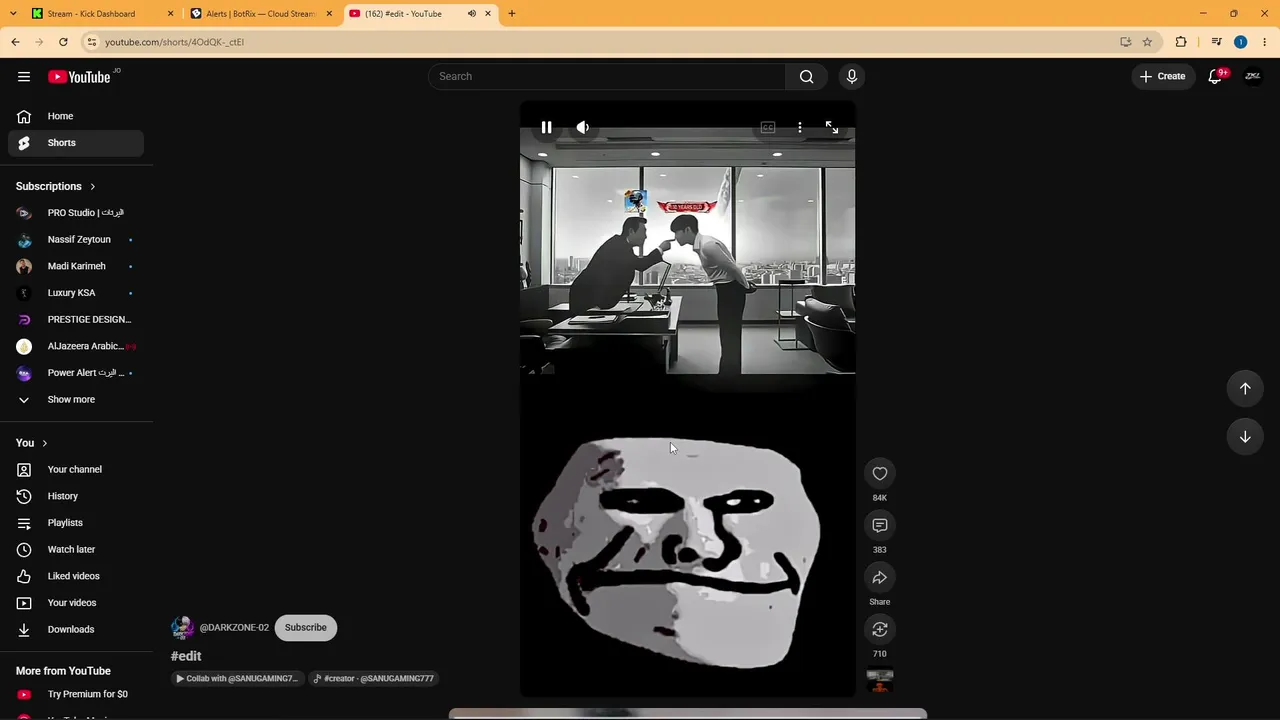This screenshot has height=720, width=1280.
Task: Remix this short using the remix icon
Action: coord(880,630)
